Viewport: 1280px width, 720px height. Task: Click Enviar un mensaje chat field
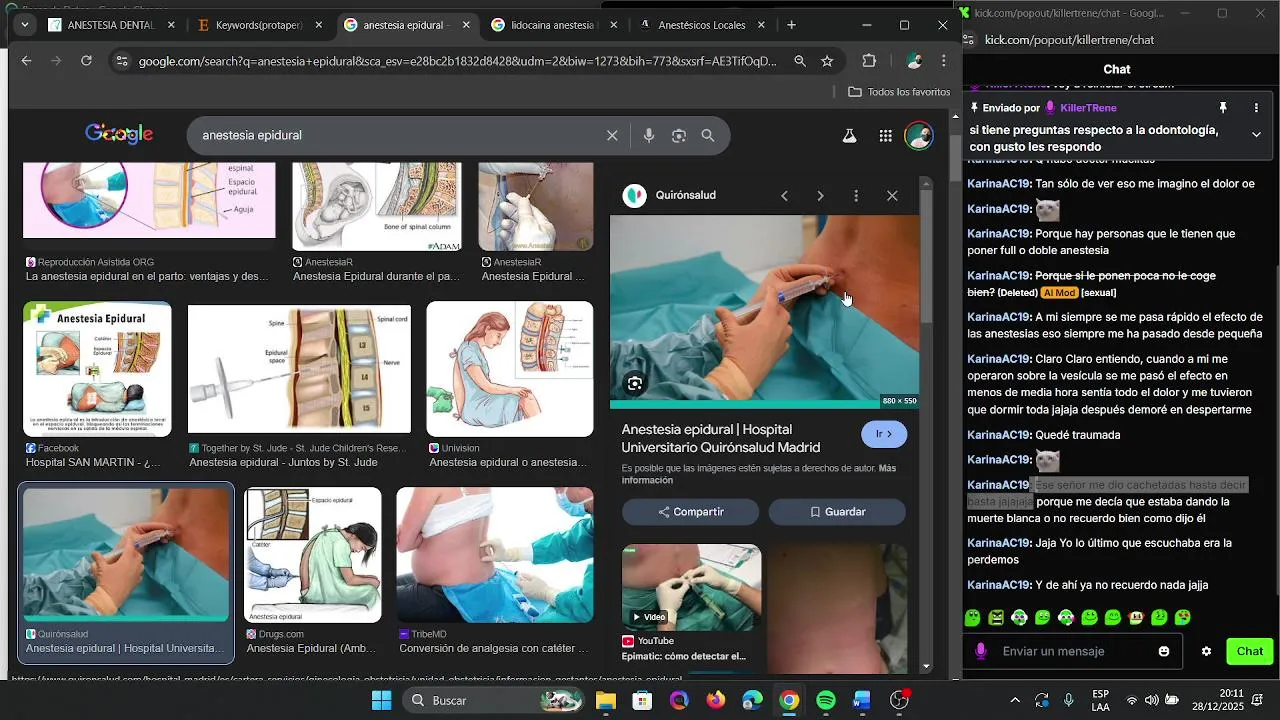click(x=1070, y=651)
